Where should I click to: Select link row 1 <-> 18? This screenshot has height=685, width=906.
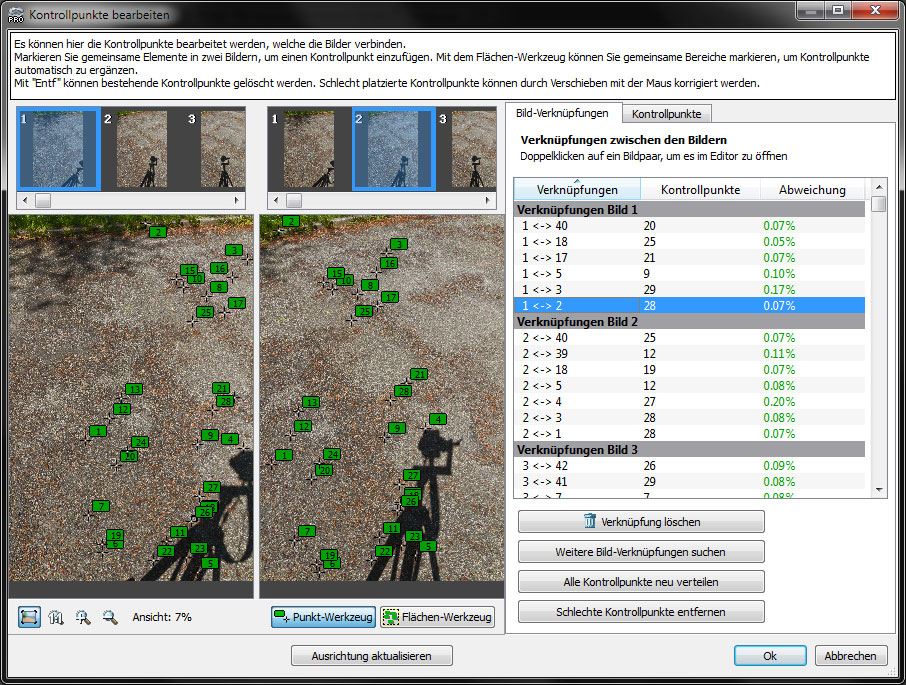689,241
